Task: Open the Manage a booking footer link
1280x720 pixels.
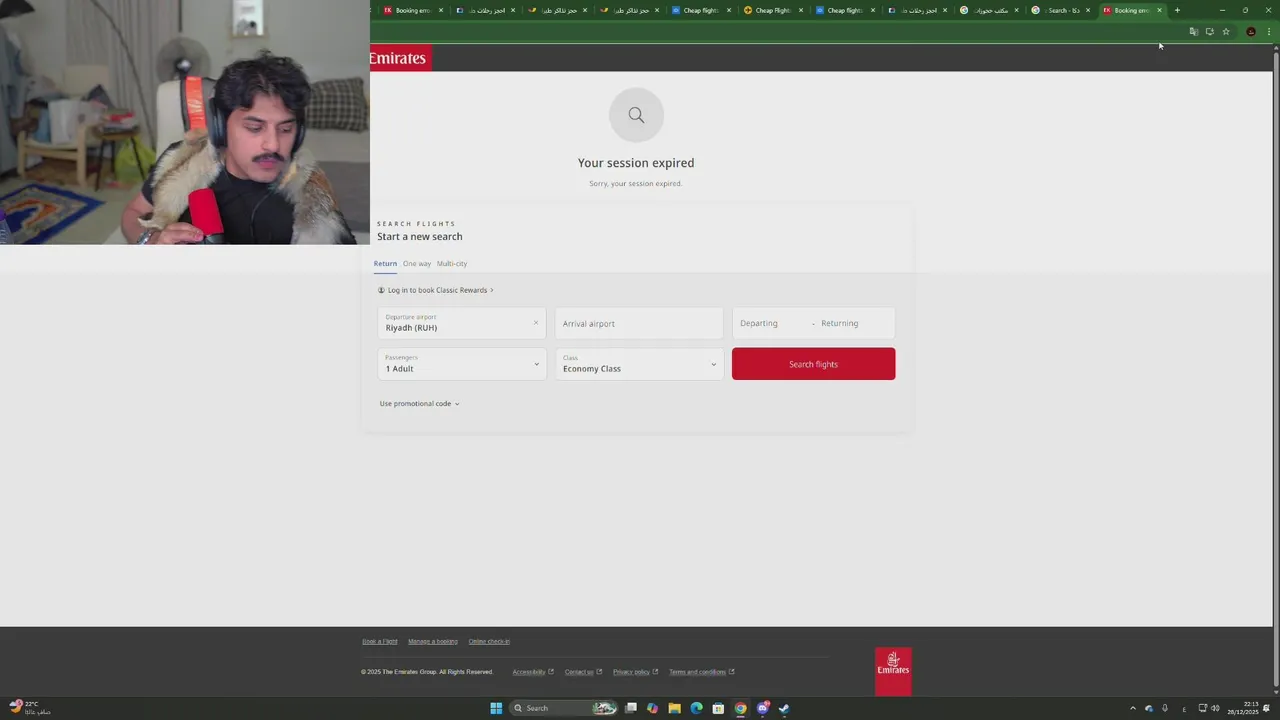Action: click(x=433, y=641)
